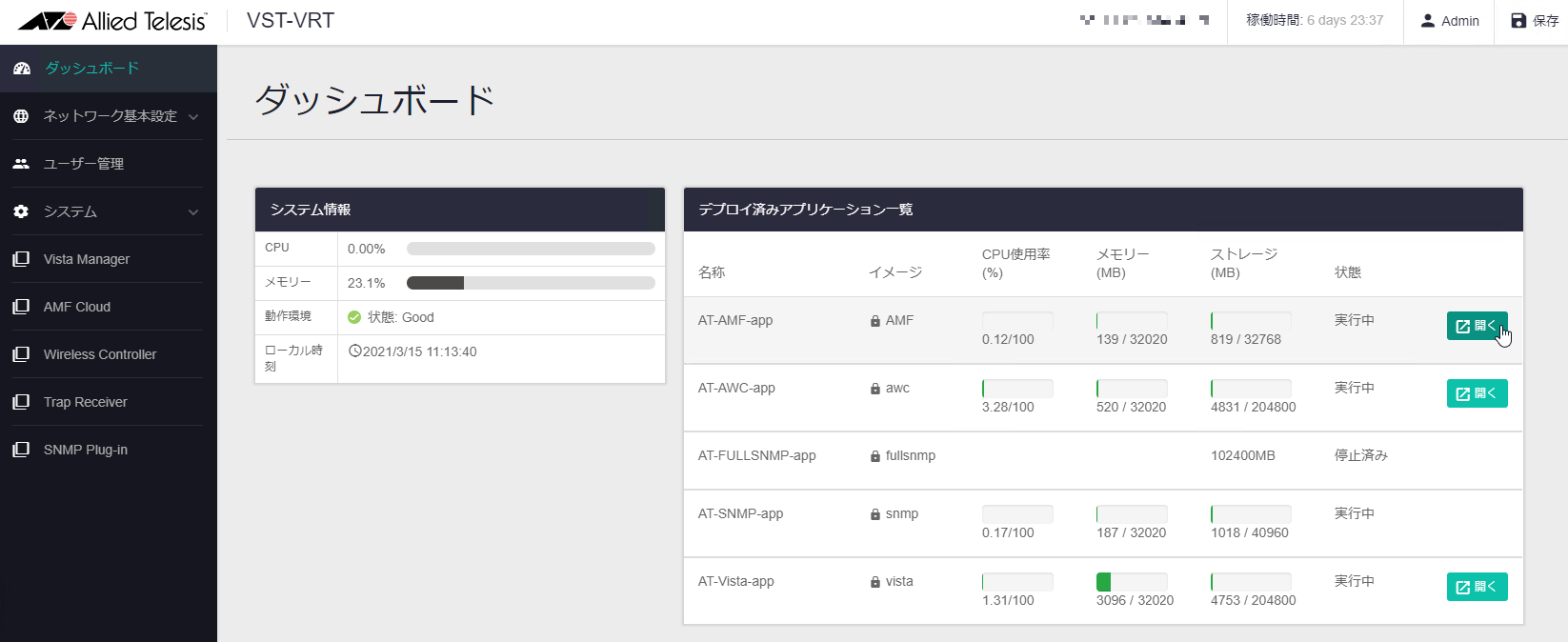
Task: Click the システム情報 panel header
Action: point(460,210)
